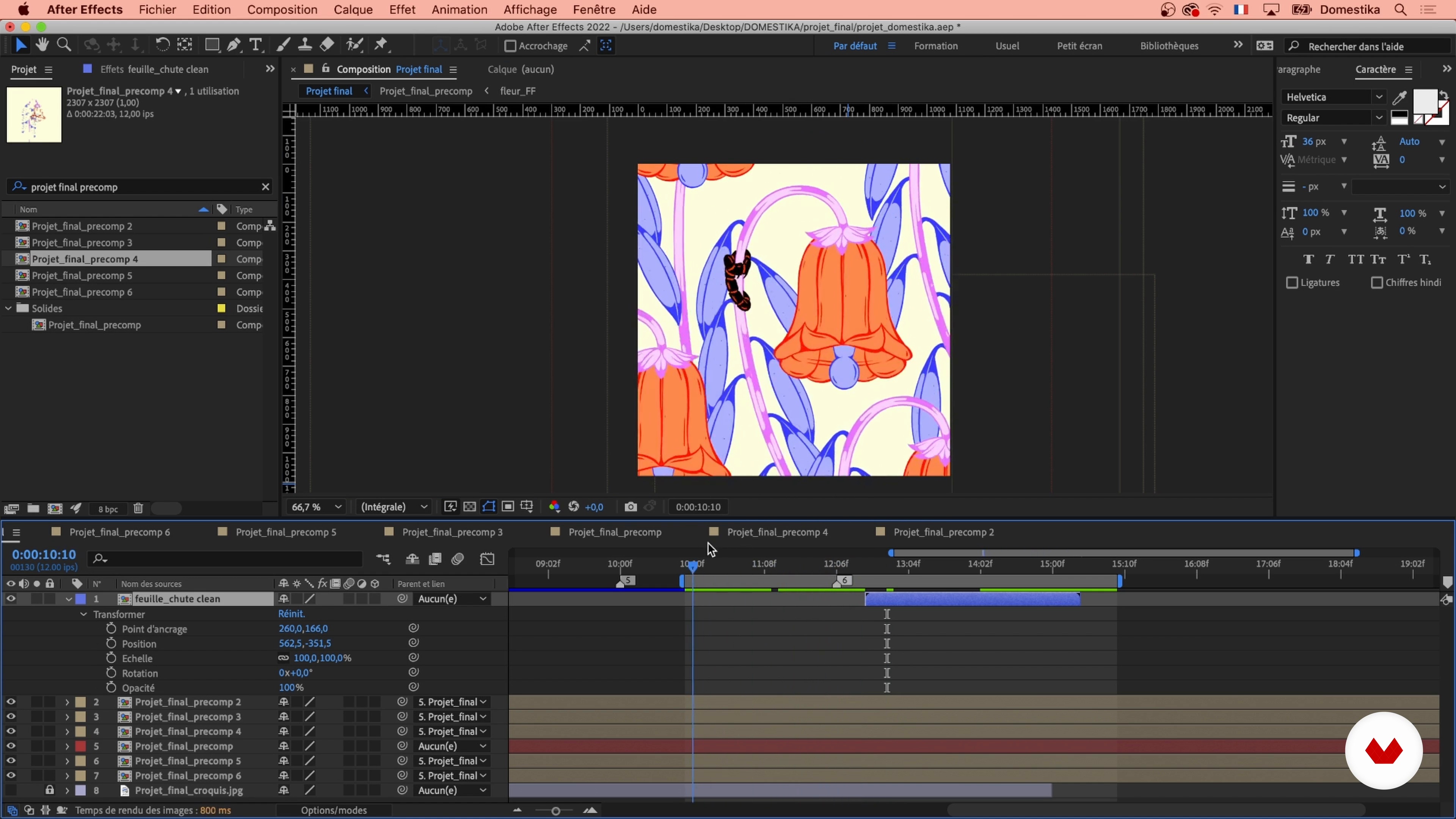Click the Options/modes toggle button
Image resolution: width=1456 pixels, height=819 pixels.
pos(334,811)
